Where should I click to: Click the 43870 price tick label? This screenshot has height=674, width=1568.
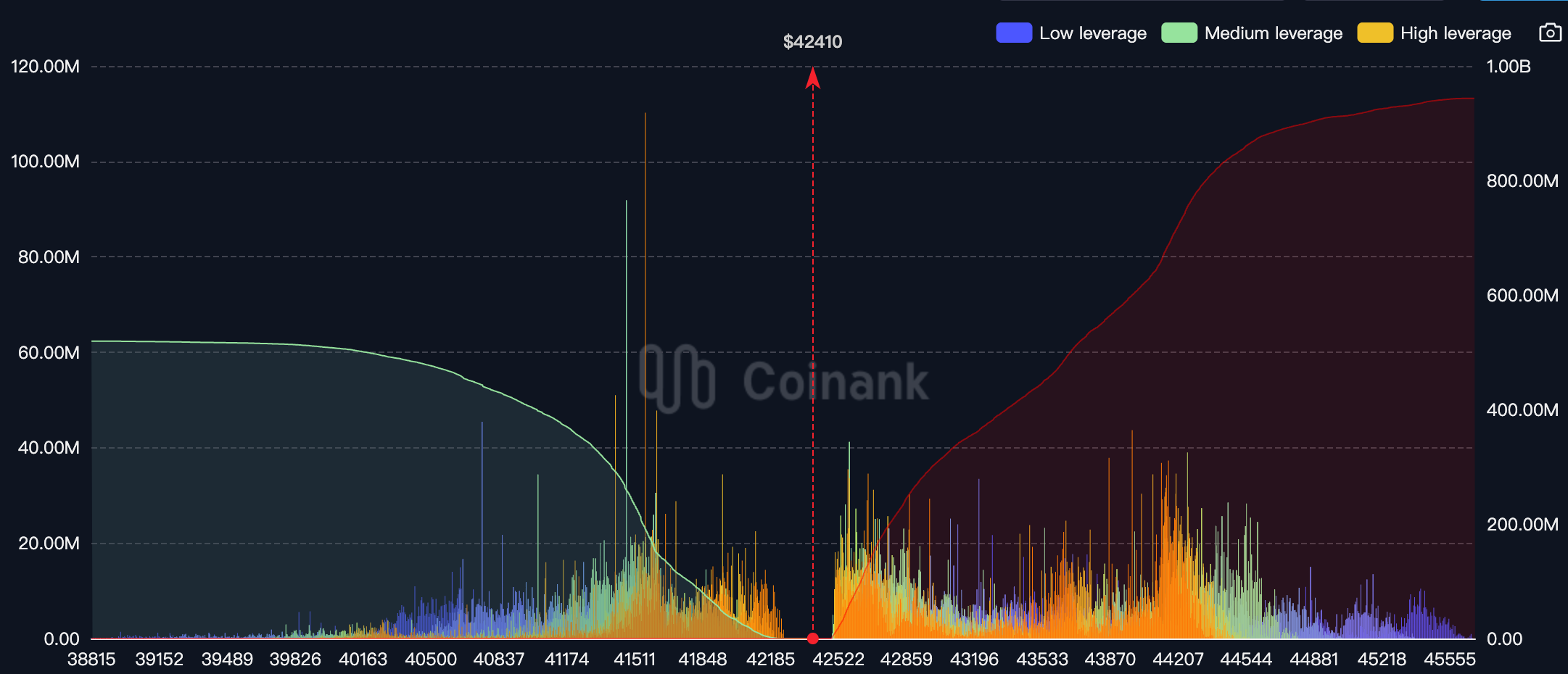1110,660
